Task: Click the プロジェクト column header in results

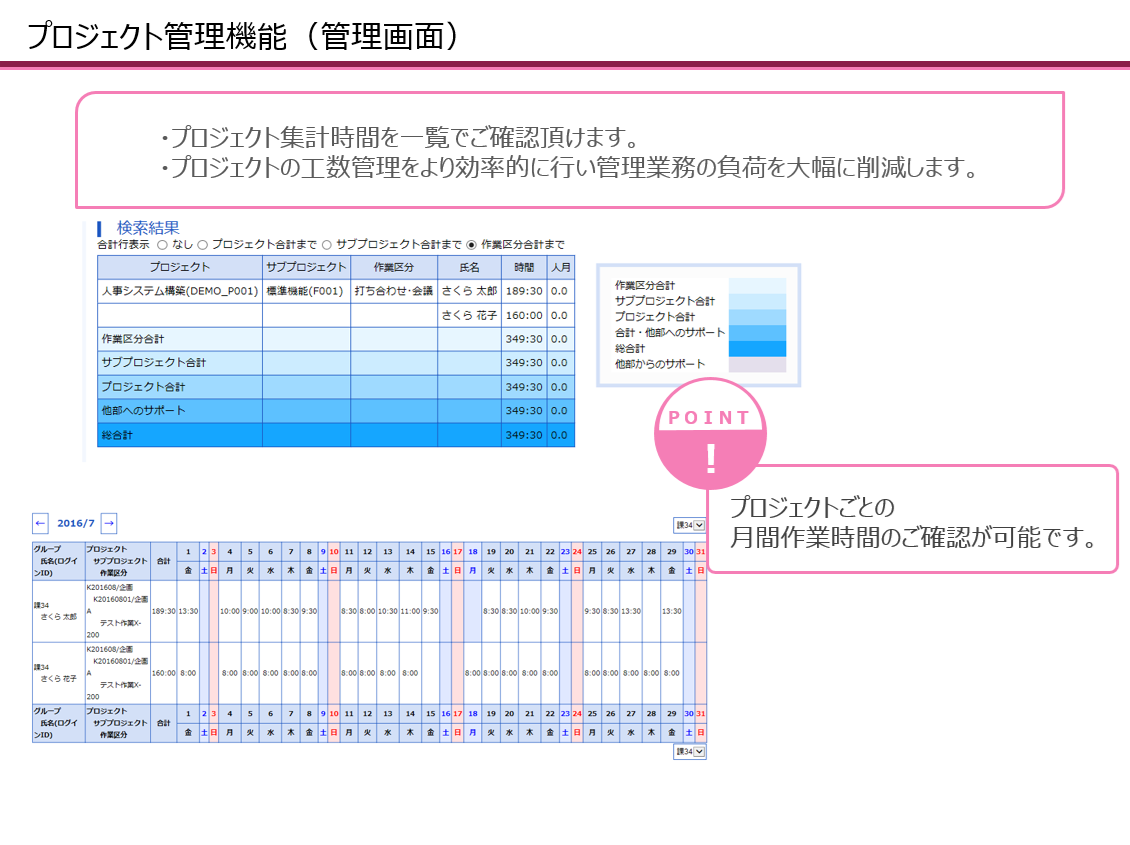Action: (180, 267)
